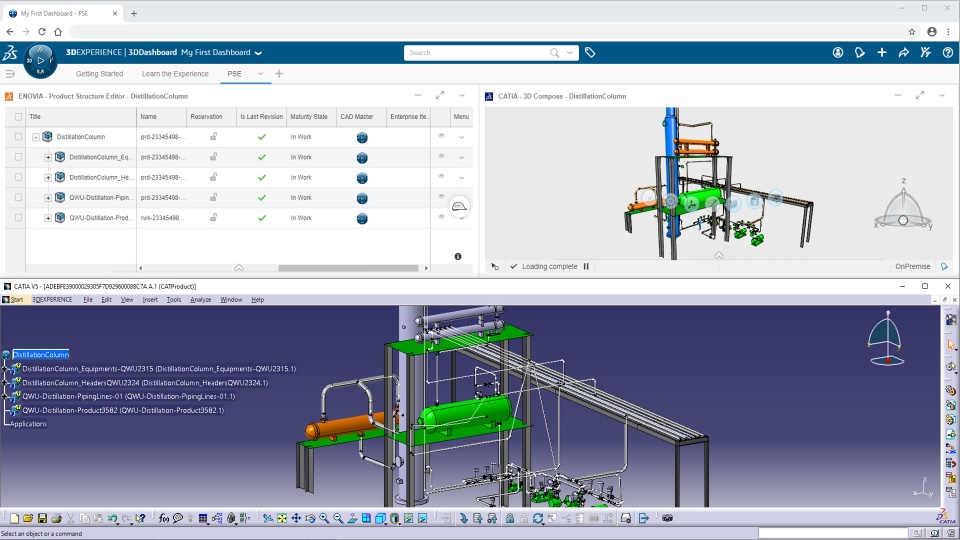Click the Share arrow icon in top bar
Image resolution: width=960 pixels, height=540 pixels.
click(904, 53)
